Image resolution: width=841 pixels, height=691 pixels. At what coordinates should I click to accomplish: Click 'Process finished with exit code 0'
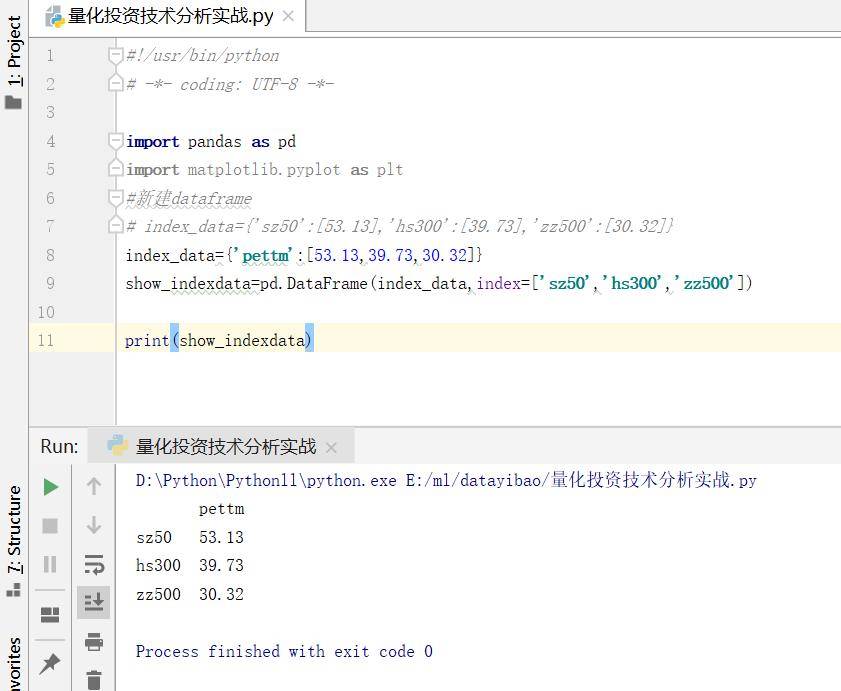(284, 651)
